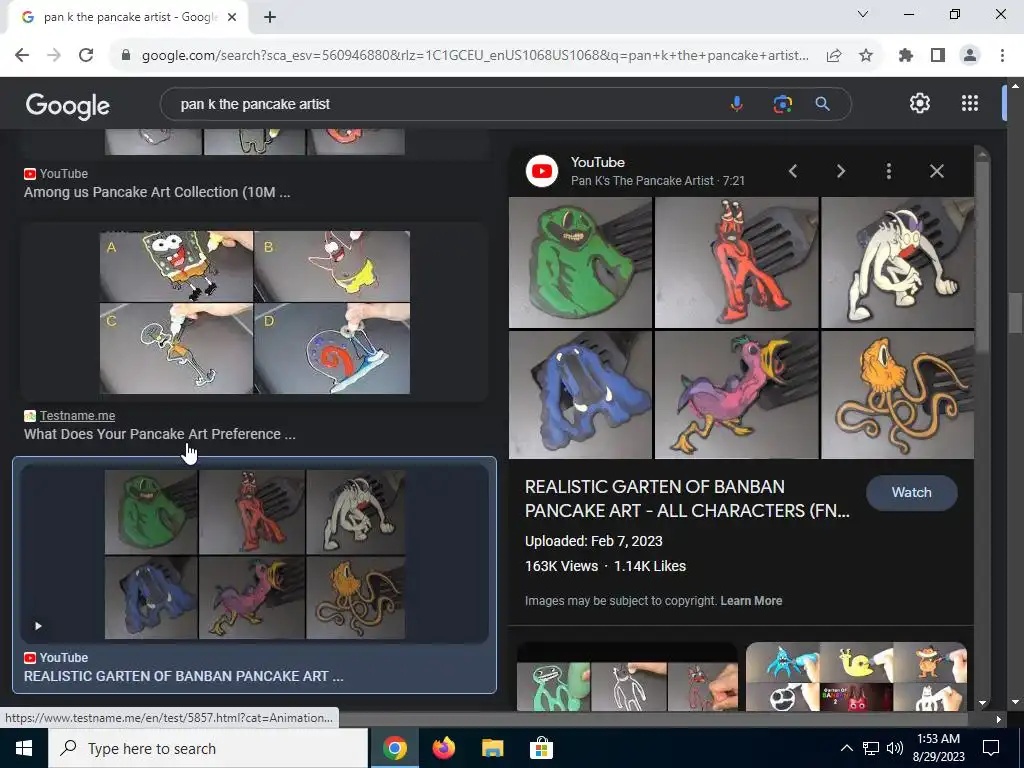Click the Watch button

(x=912, y=492)
